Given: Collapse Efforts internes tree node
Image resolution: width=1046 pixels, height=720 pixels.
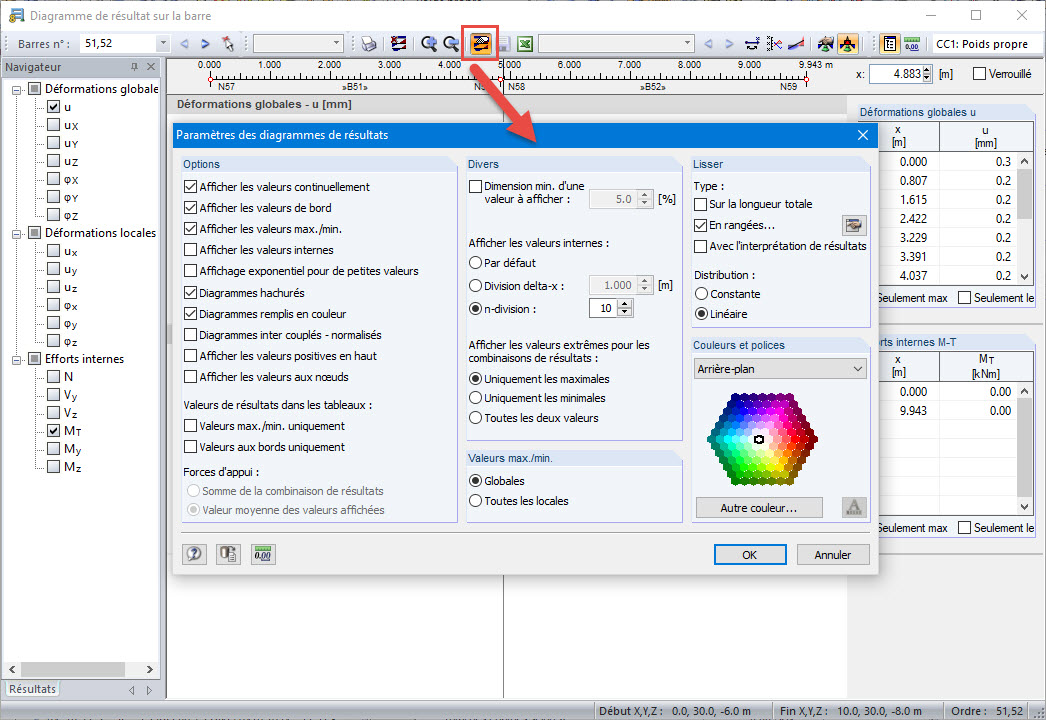Looking at the screenshot, I should point(17,360).
